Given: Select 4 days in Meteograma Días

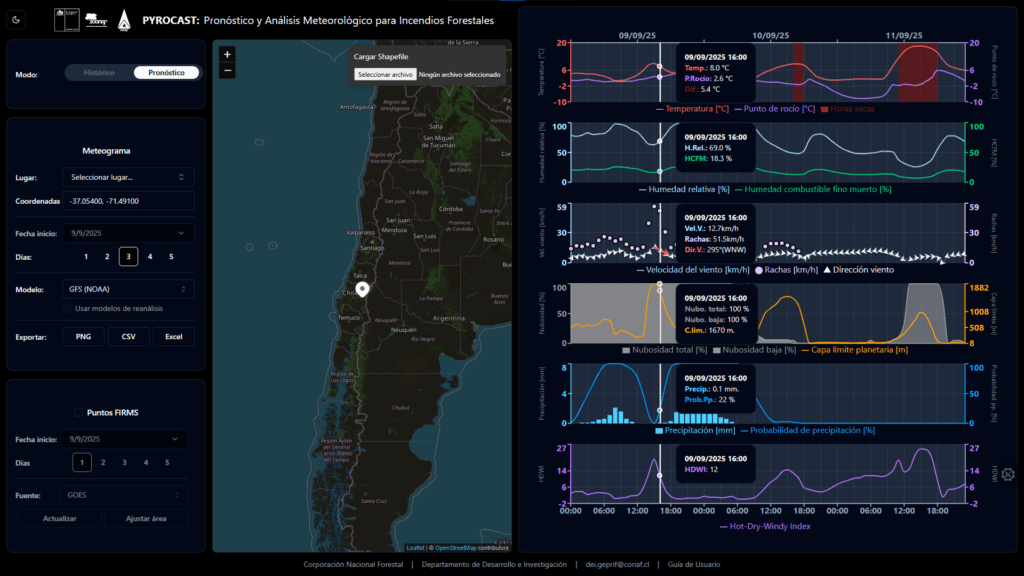Looking at the screenshot, I should (x=150, y=257).
